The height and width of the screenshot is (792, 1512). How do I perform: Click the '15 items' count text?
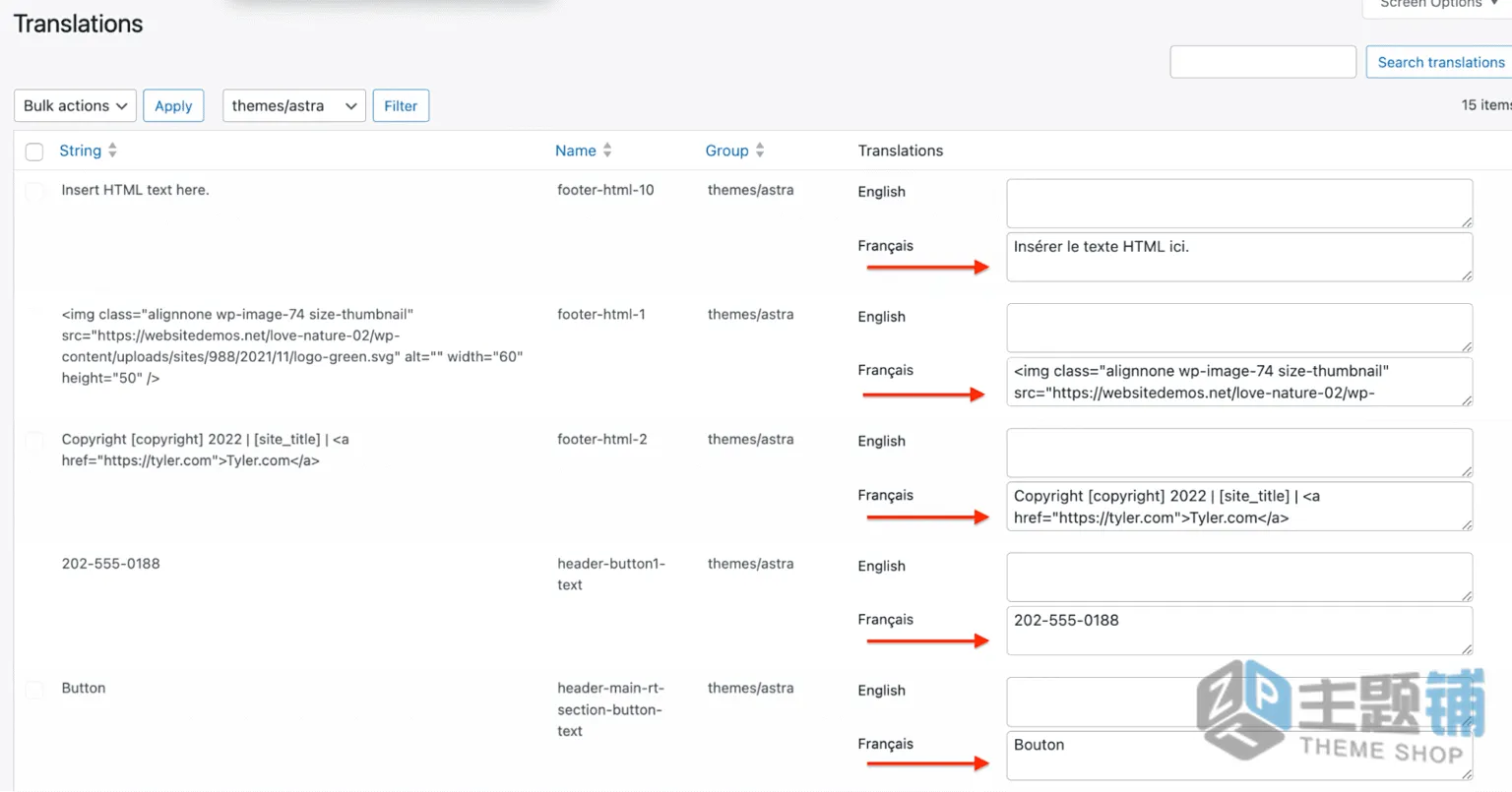tap(1486, 105)
